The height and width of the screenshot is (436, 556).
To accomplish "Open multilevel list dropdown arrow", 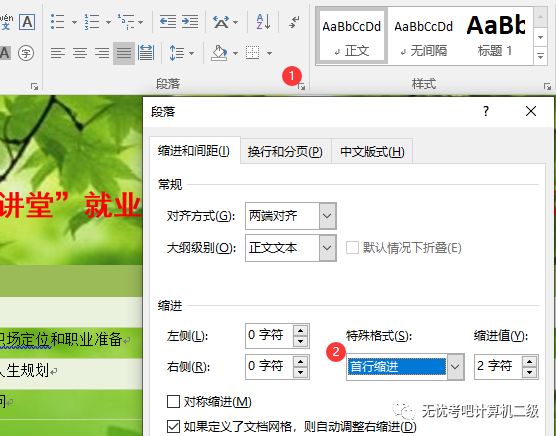I will [x=141, y=22].
